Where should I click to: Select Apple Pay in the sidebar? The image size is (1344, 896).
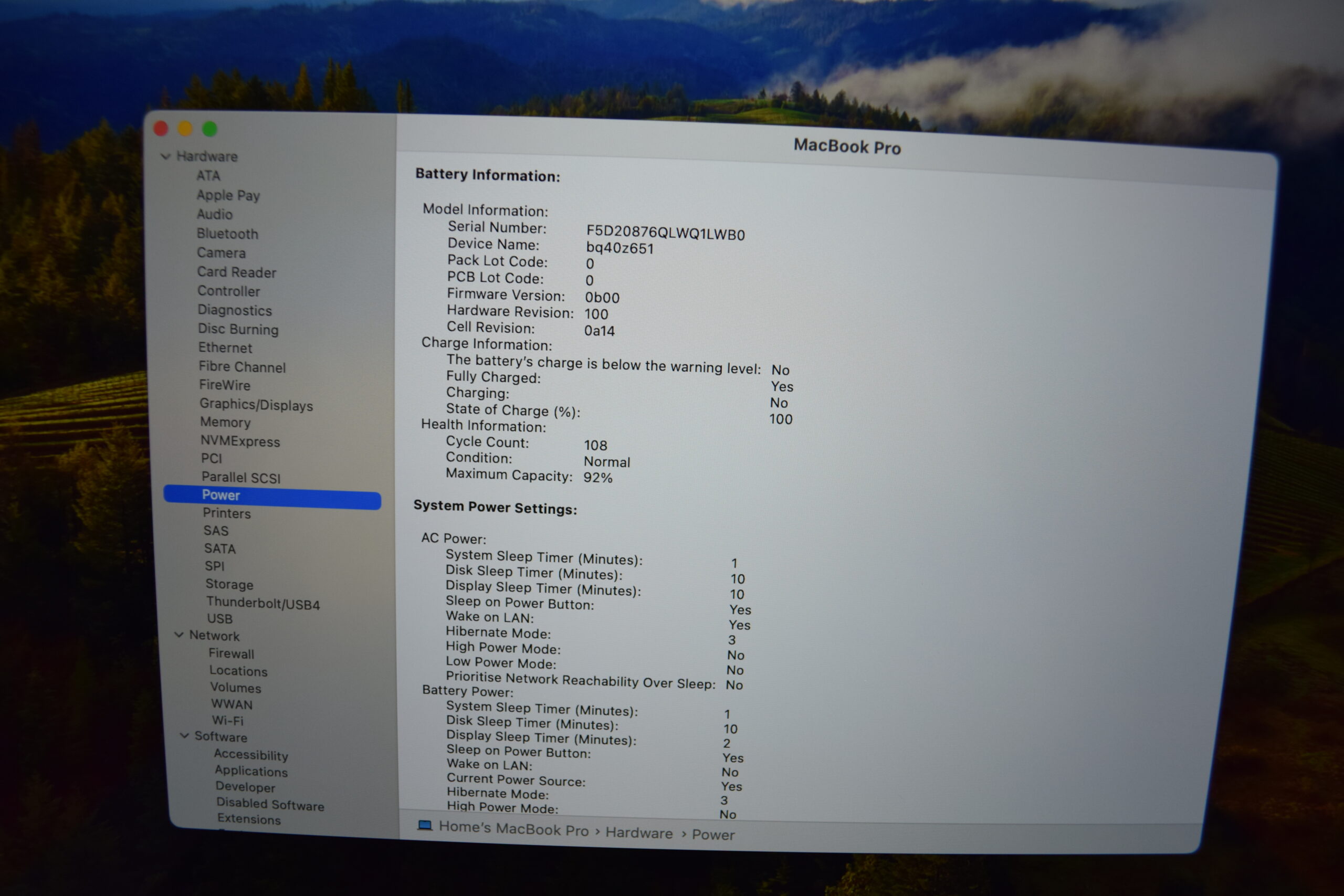[228, 195]
